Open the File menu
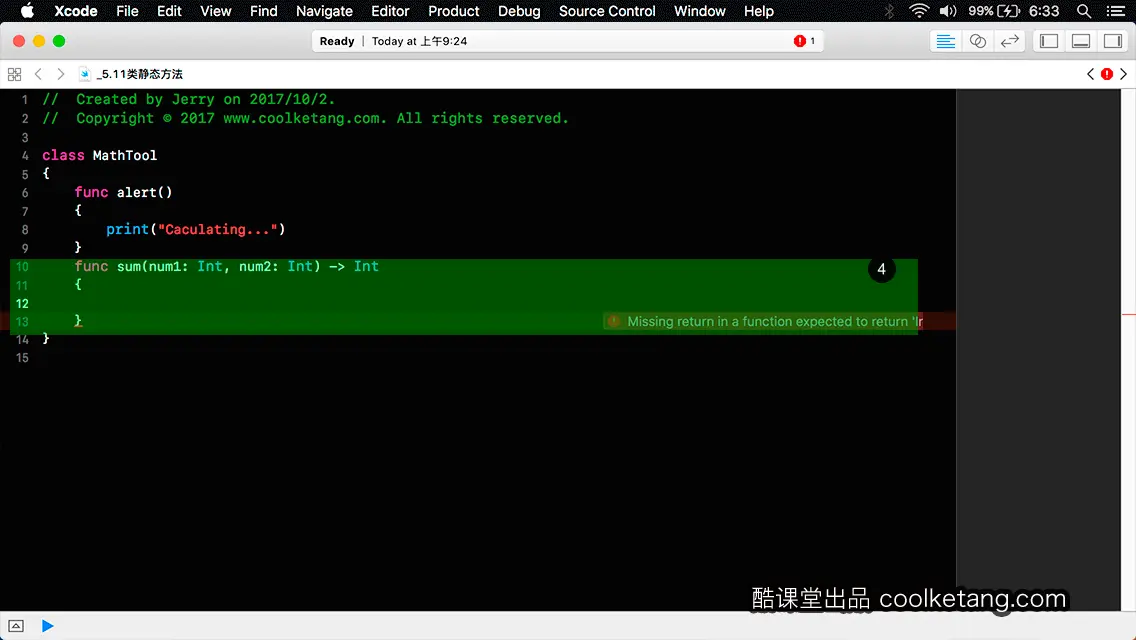This screenshot has height=640, width=1136. tap(127, 11)
